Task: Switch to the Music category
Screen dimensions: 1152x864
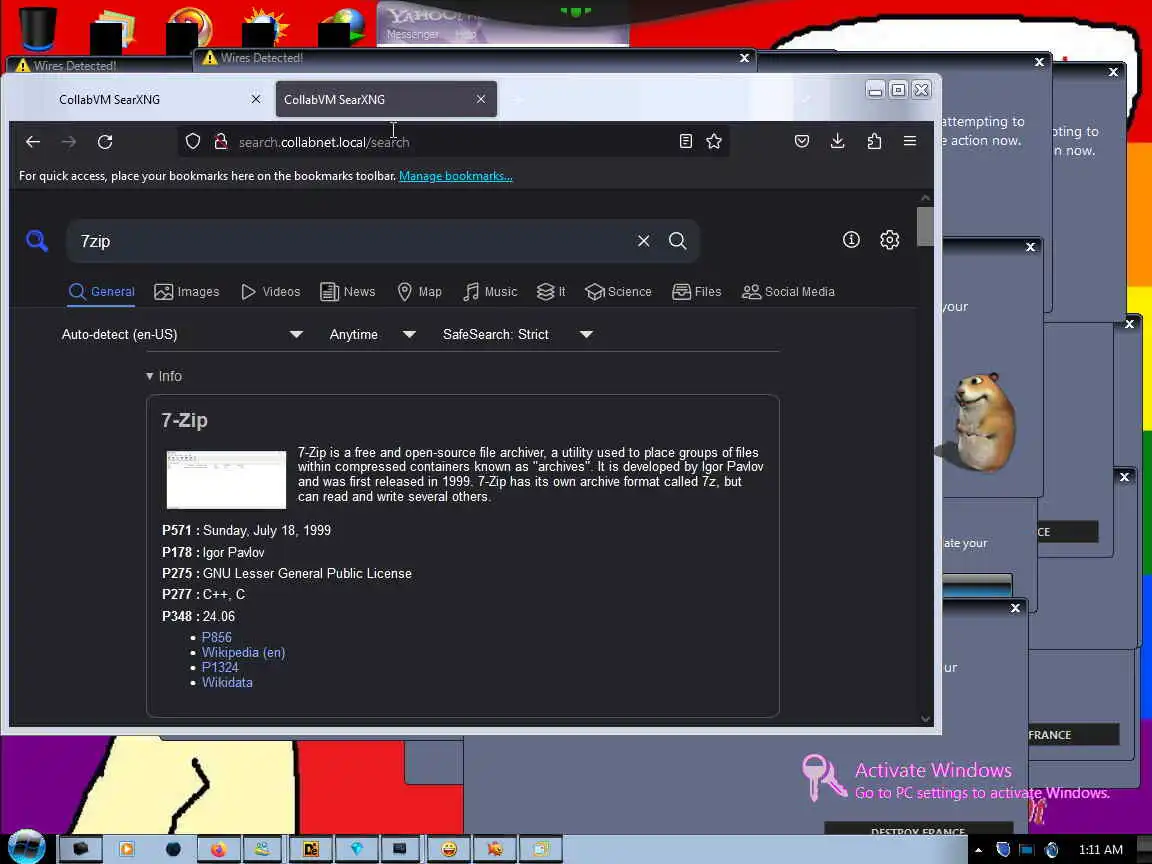Action: click(x=490, y=292)
